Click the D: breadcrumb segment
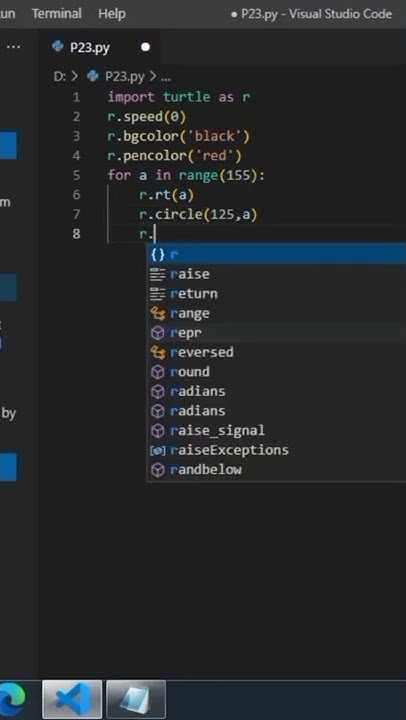Viewport: 406px width, 720px height. [59, 76]
